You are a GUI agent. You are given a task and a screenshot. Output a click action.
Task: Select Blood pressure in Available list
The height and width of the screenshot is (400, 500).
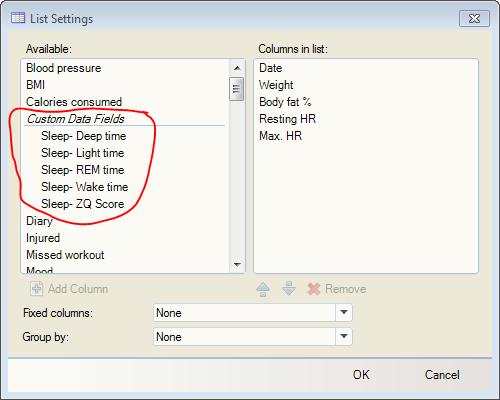(x=64, y=68)
